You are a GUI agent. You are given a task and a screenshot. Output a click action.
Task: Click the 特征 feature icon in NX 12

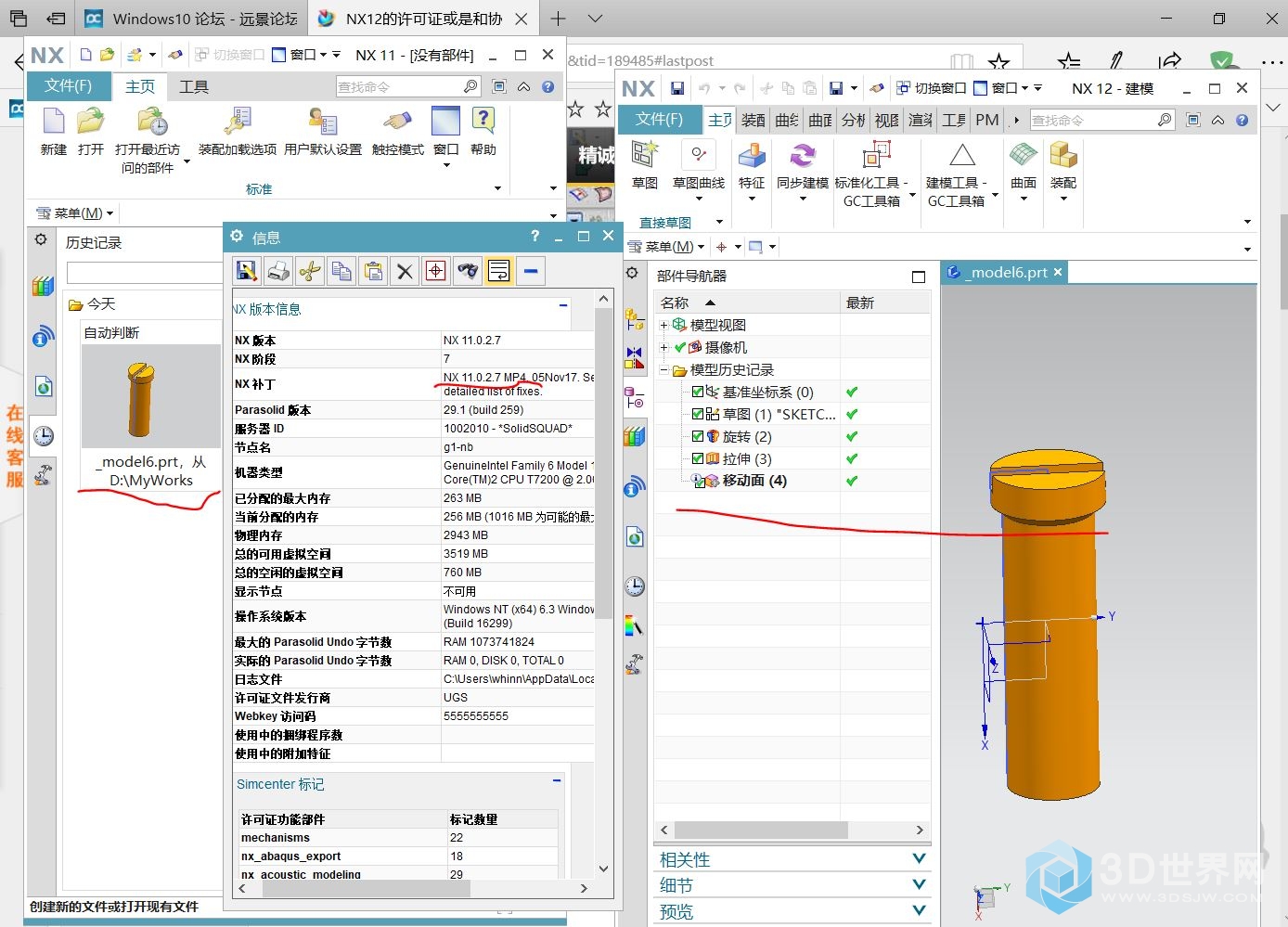click(x=752, y=155)
